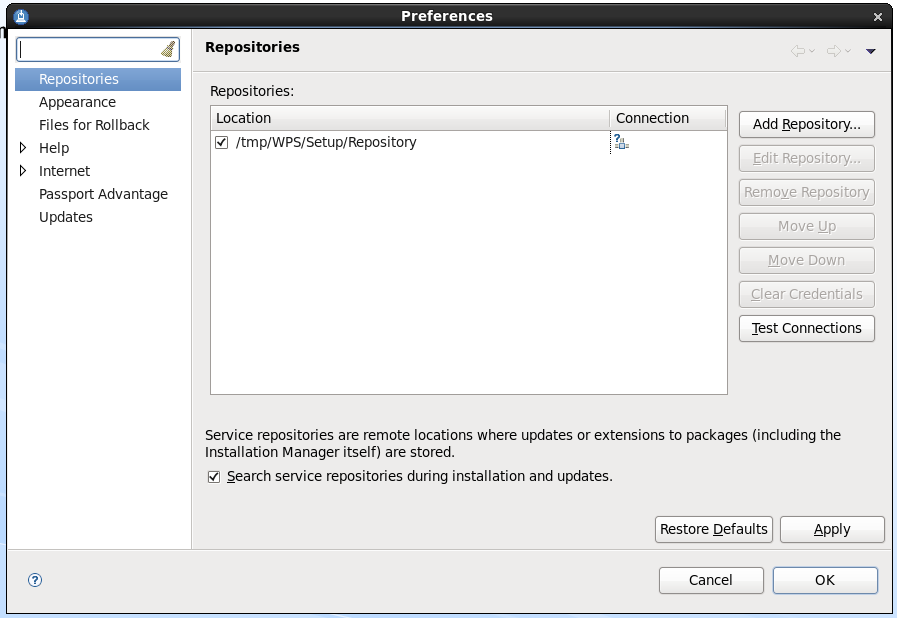Expand the Help tree node
897x618 pixels.
[24, 148]
